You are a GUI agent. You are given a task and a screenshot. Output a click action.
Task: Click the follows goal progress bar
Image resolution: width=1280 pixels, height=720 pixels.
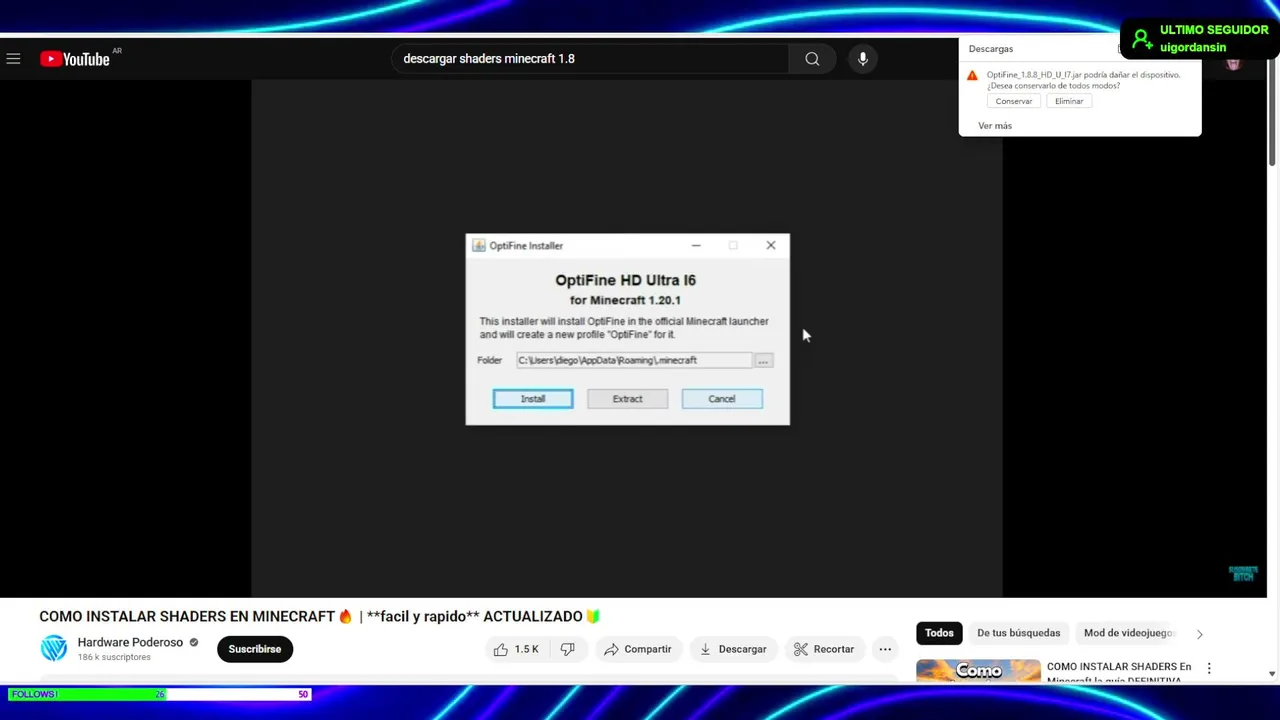(160, 694)
